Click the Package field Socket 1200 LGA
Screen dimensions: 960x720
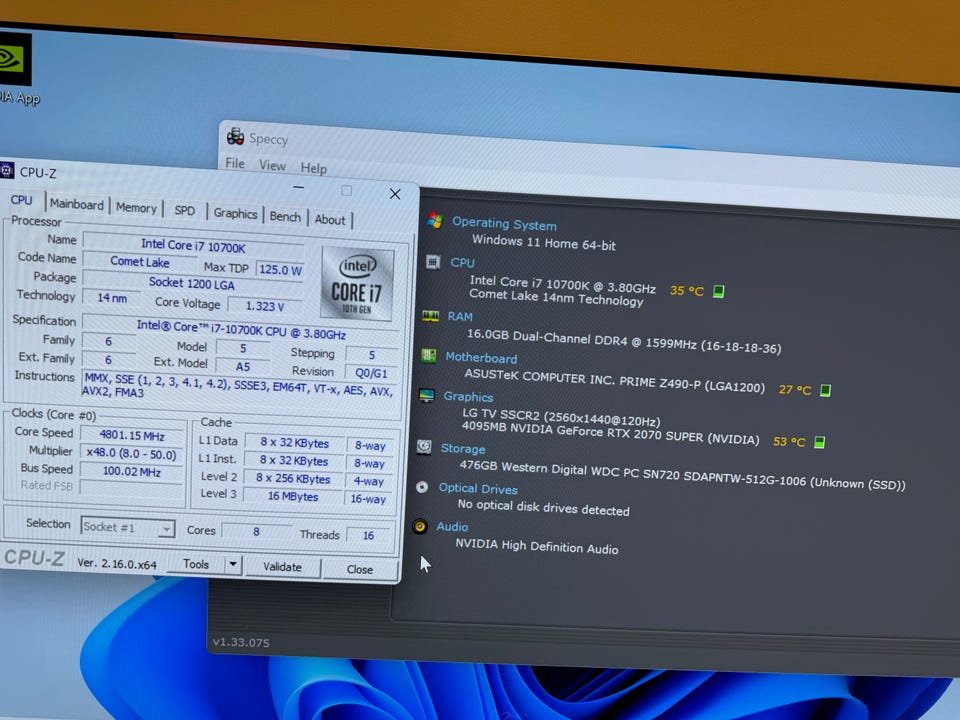(192, 283)
